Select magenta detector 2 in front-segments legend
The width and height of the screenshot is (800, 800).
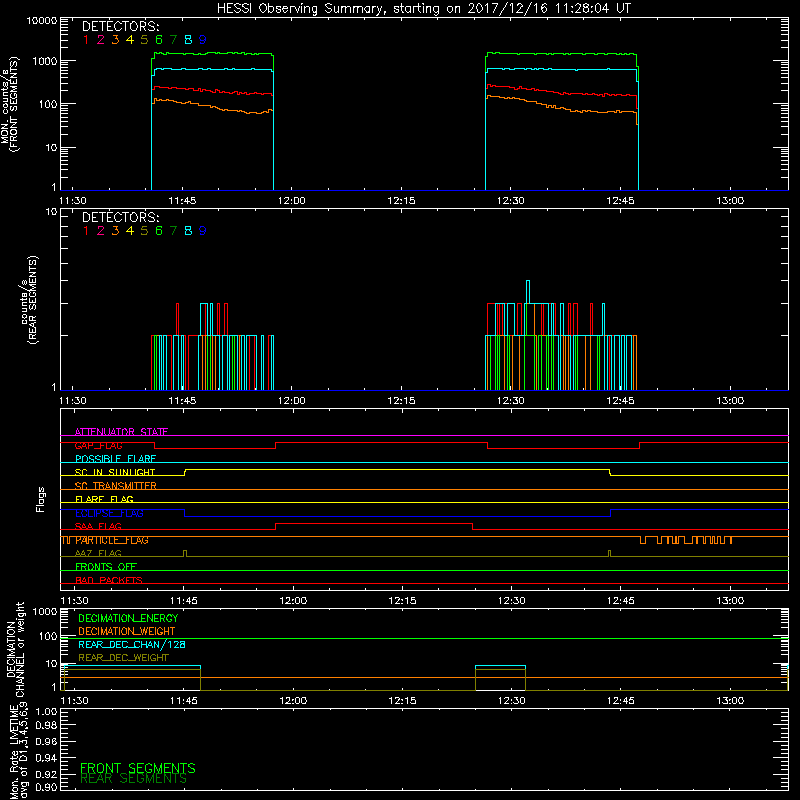click(x=101, y=40)
